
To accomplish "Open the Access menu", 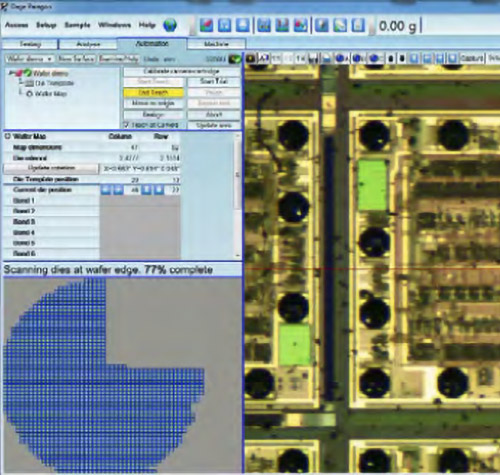I will pyautogui.click(x=17, y=25).
